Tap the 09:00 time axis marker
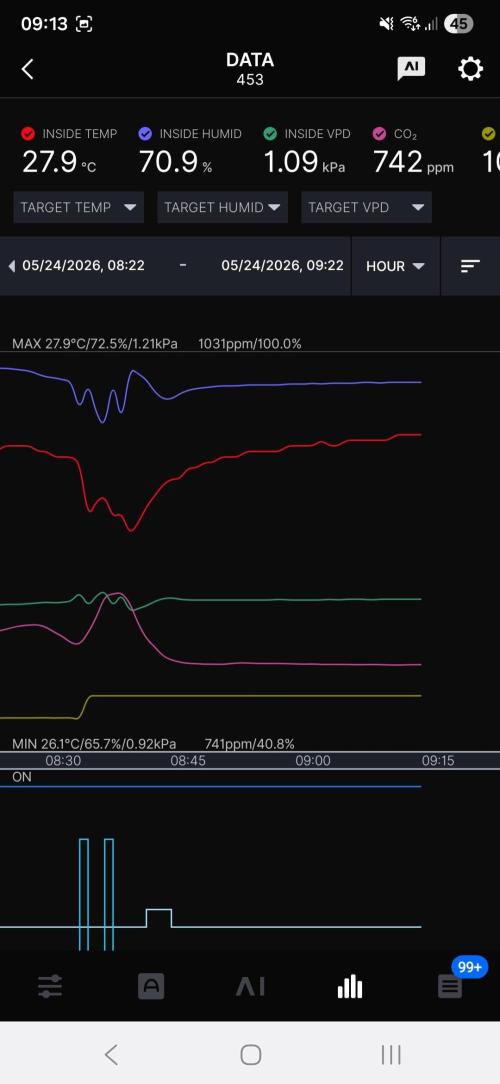The height and width of the screenshot is (1084, 500). coord(313,760)
